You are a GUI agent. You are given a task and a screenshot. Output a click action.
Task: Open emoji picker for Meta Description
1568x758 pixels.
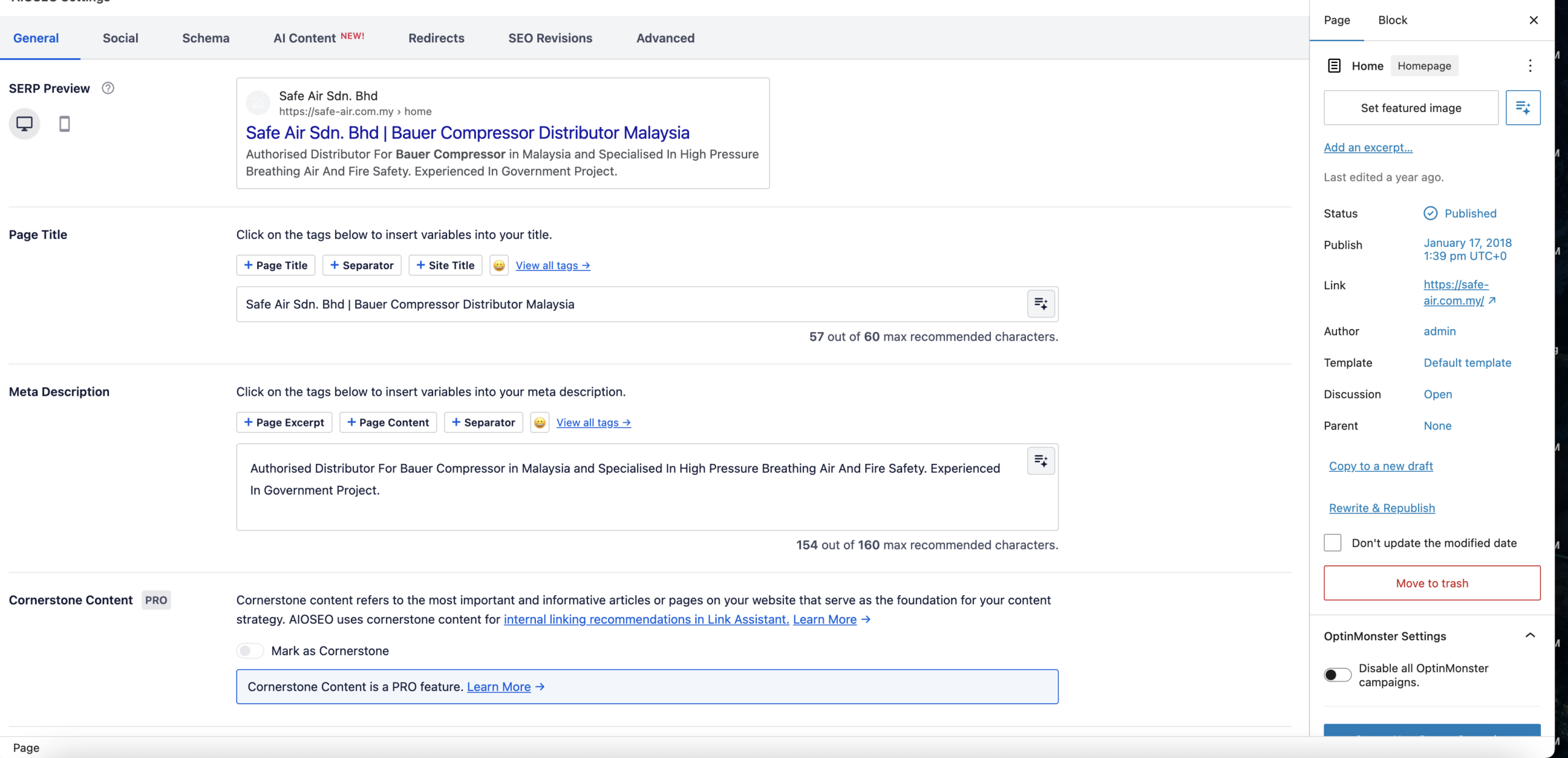(x=540, y=422)
